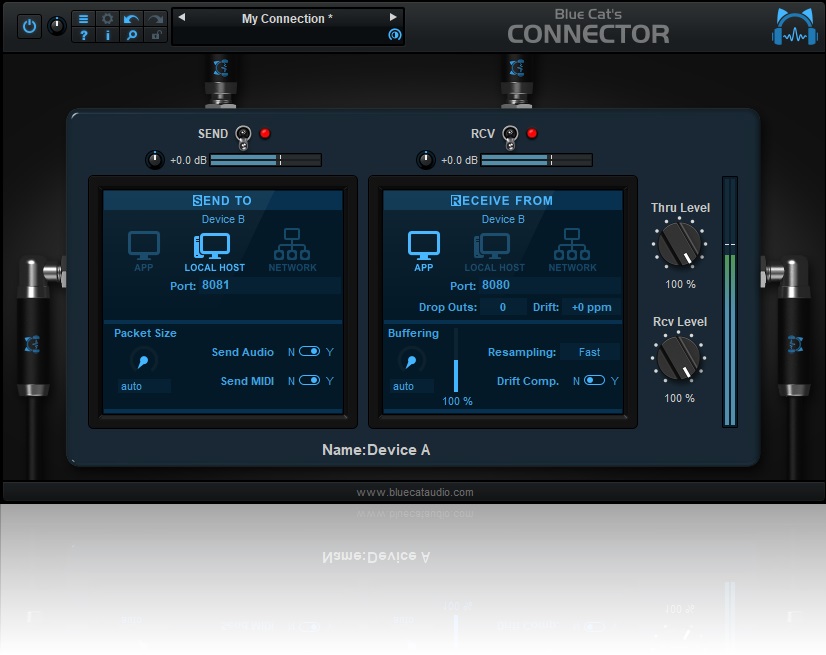Open the hamburger menu
Viewport: 826px width, 655px height.
tap(83, 18)
